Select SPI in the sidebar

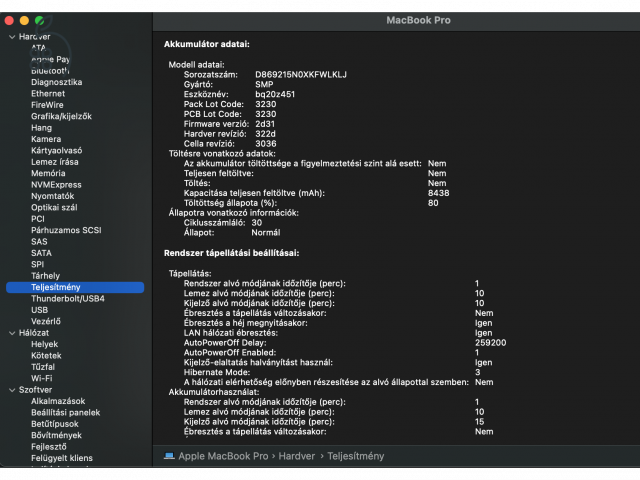[37, 264]
